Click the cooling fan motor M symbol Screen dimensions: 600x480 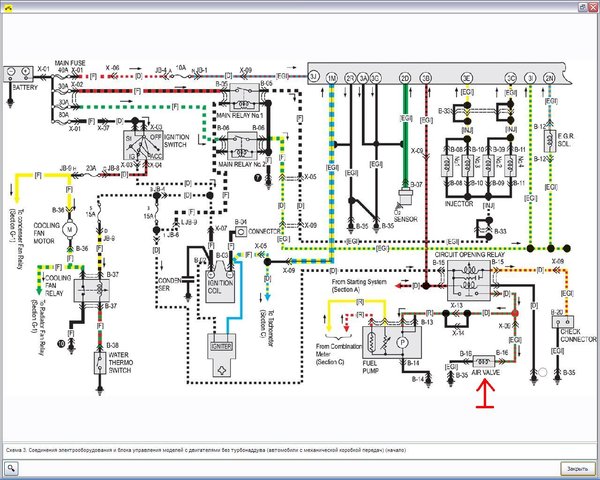point(70,229)
